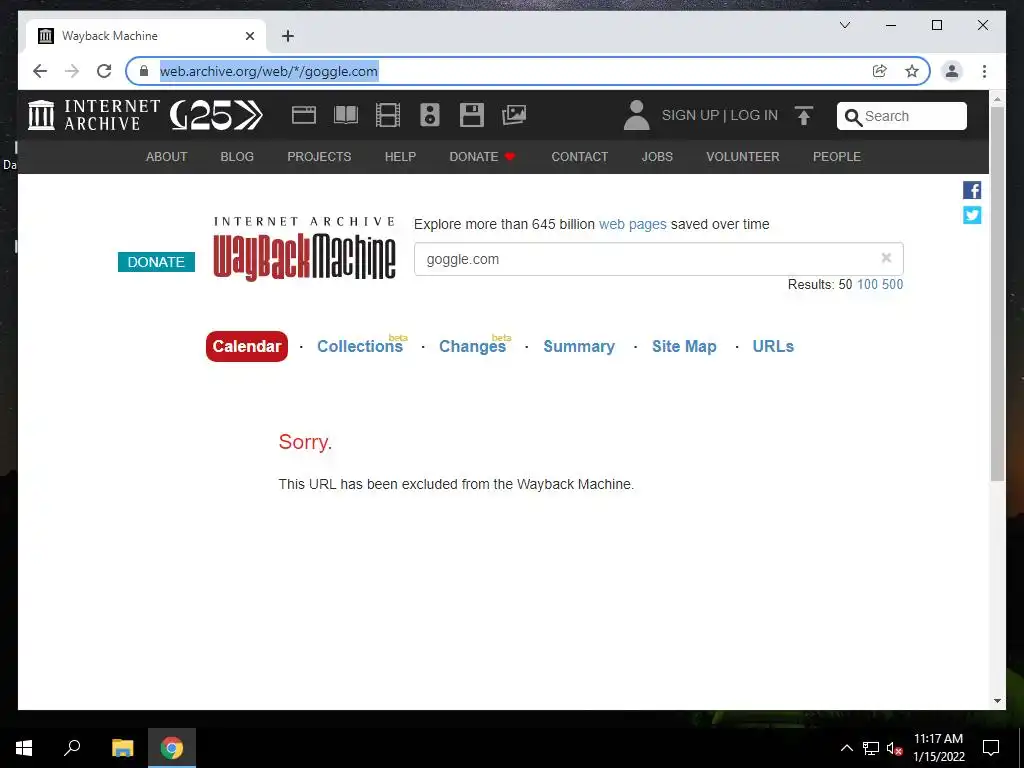Open the JOBS menu item
The height and width of the screenshot is (768, 1024).
coord(657,157)
